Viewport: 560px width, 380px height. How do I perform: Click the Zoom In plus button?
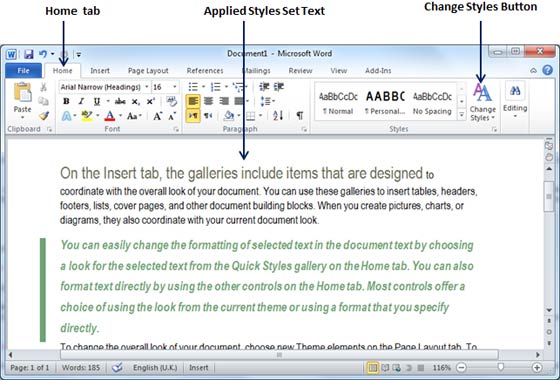click(x=537, y=367)
